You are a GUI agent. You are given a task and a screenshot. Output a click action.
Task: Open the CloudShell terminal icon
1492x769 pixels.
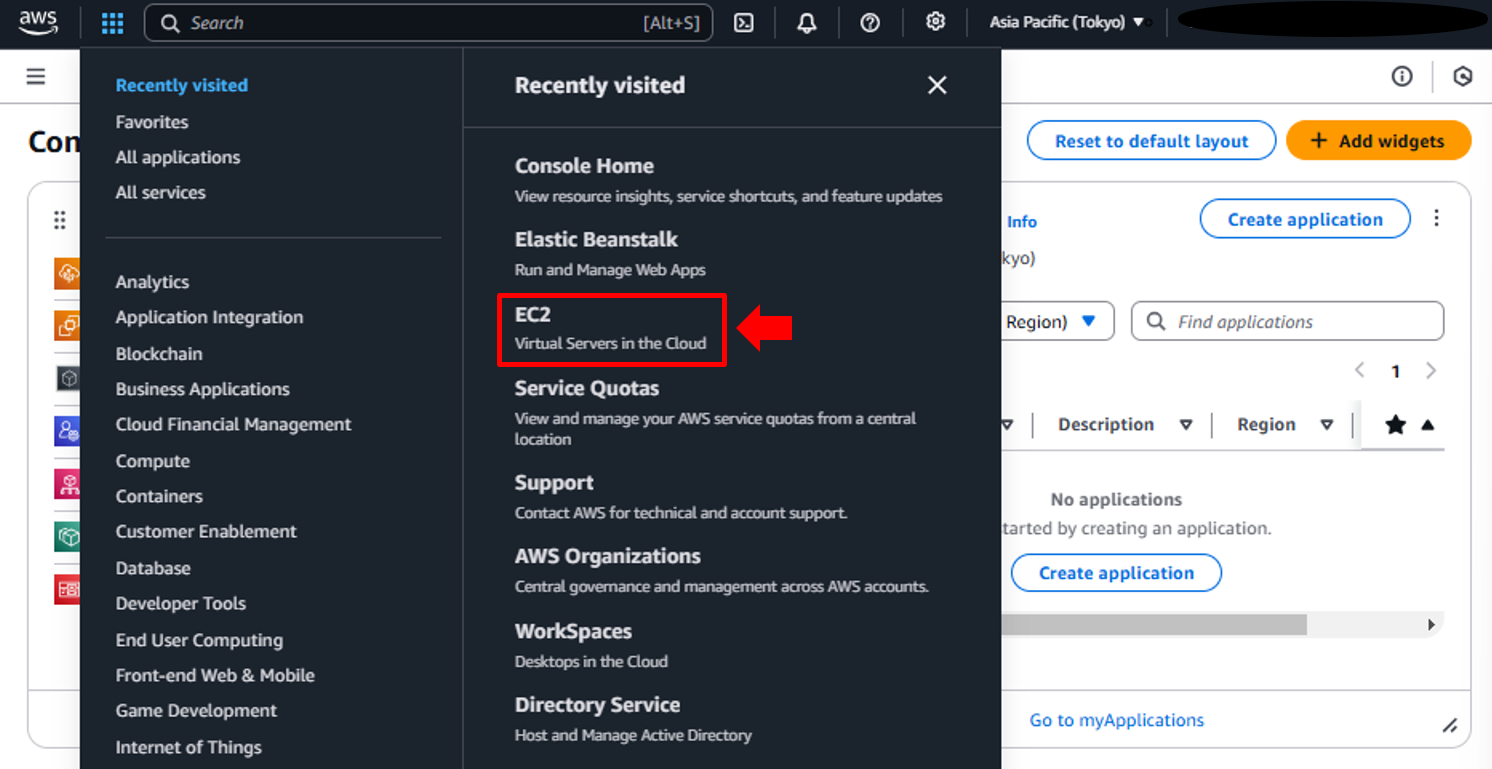click(x=743, y=23)
